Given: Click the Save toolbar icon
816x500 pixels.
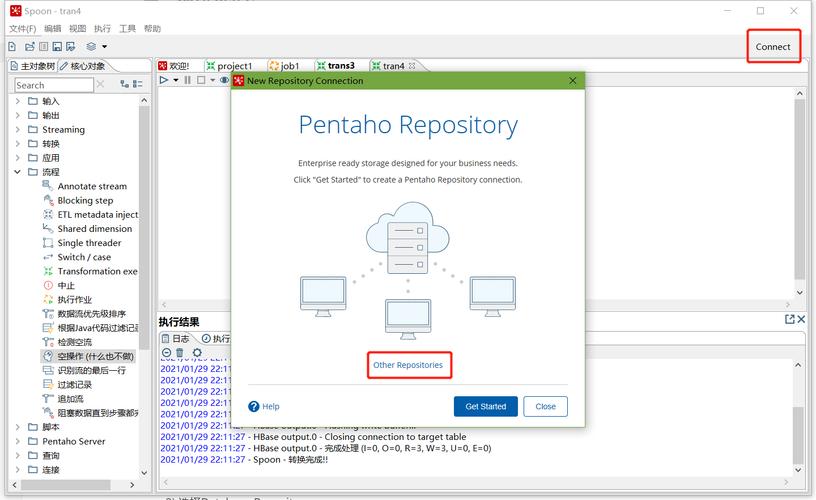Looking at the screenshot, I should pos(57,46).
